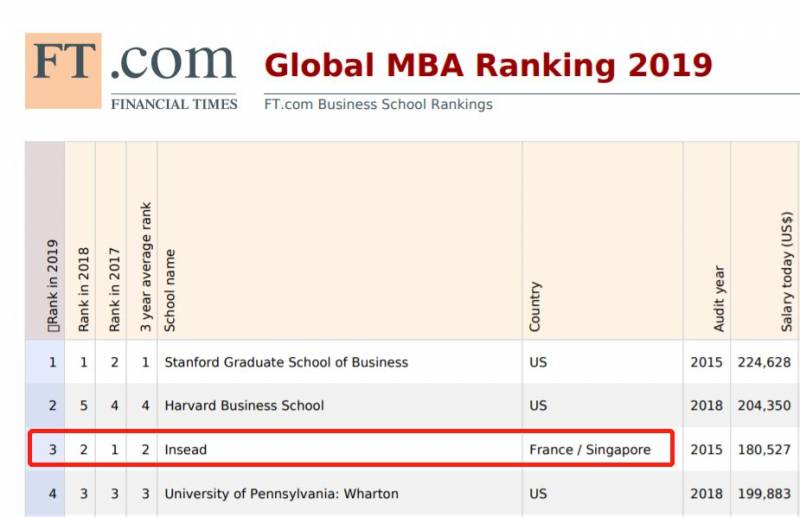The height and width of the screenshot is (517, 800).
Task: Click Stanford's salary value 224,628
Action: pyautogui.click(x=764, y=362)
